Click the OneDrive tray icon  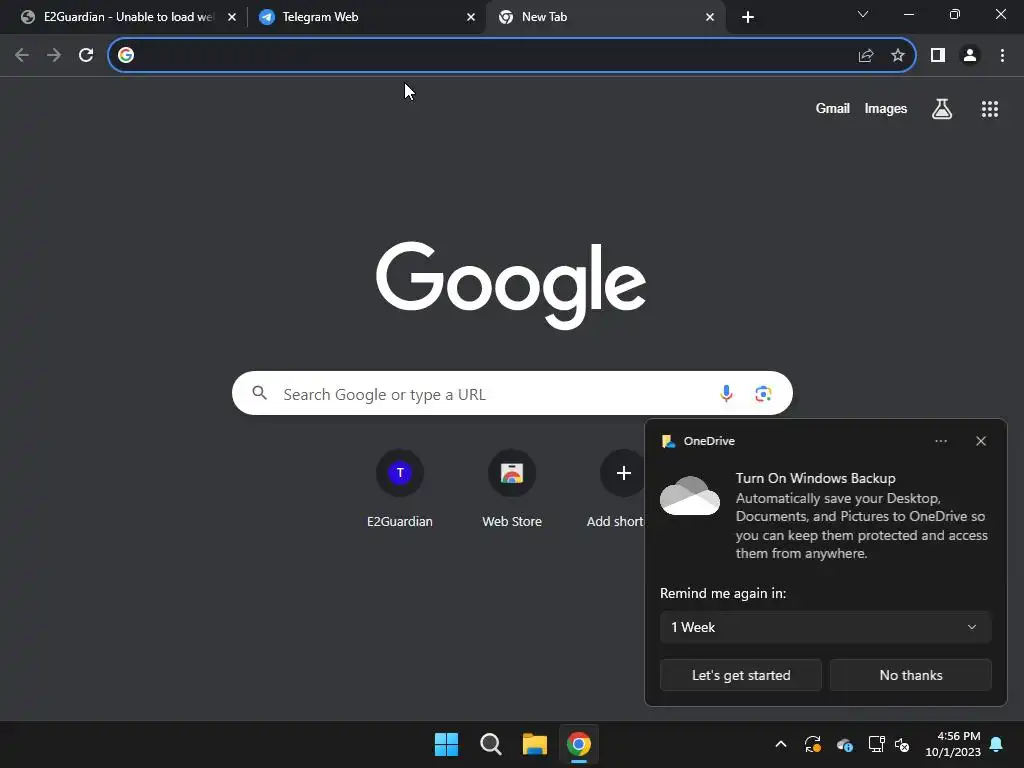(x=844, y=744)
